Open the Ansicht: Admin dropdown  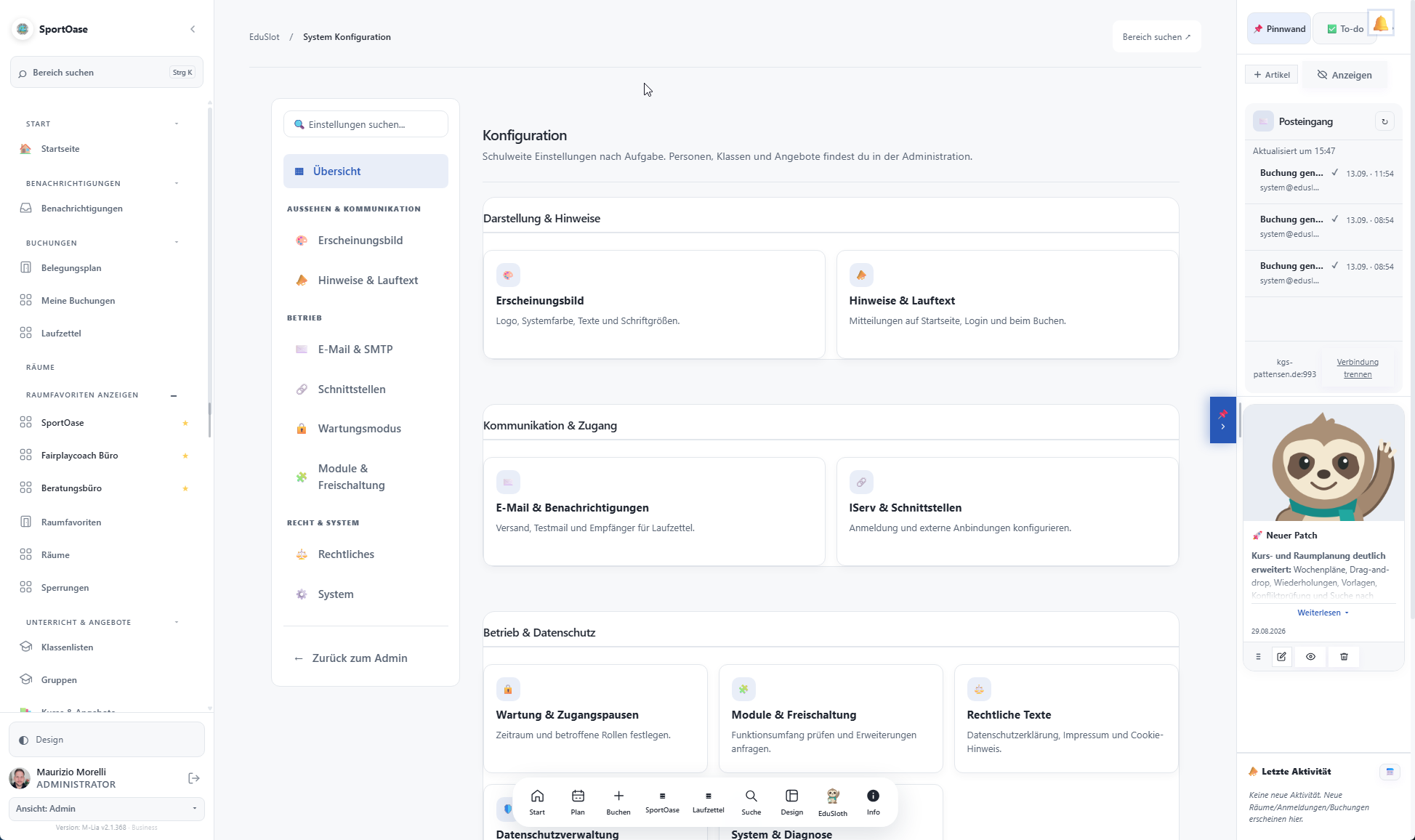tap(107, 809)
